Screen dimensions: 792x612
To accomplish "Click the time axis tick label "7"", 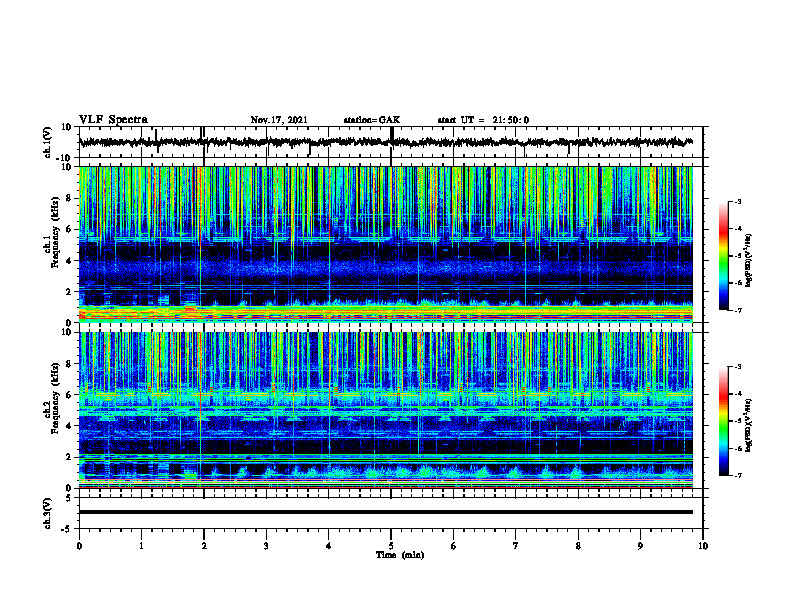I will click(516, 546).
